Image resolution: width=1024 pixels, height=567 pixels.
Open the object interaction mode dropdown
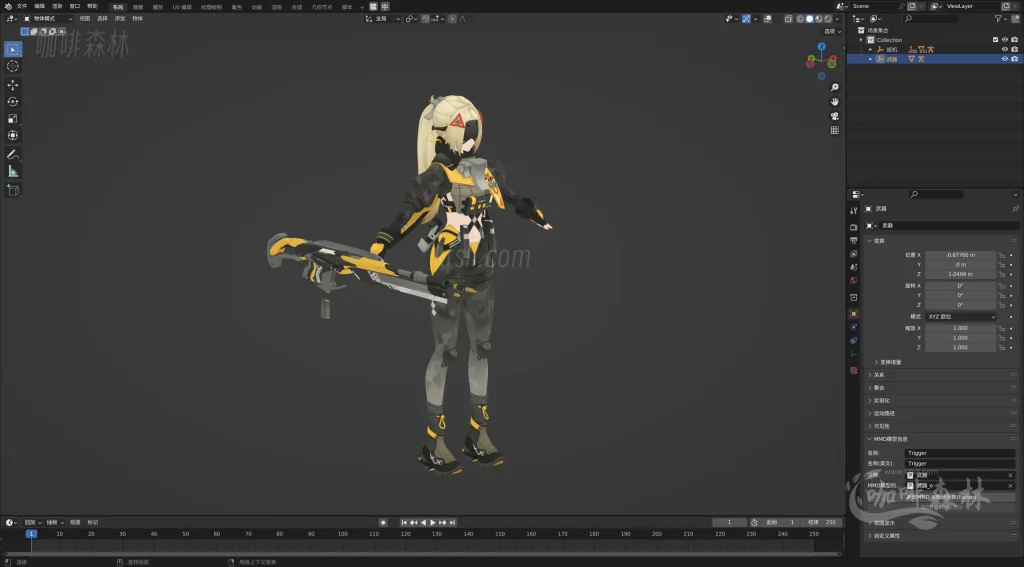(x=48, y=19)
